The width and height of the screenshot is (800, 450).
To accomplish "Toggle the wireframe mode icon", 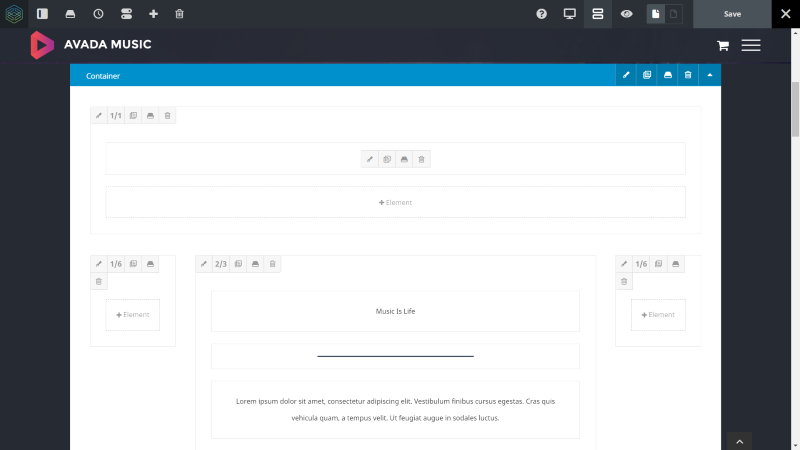I will pyautogui.click(x=598, y=14).
